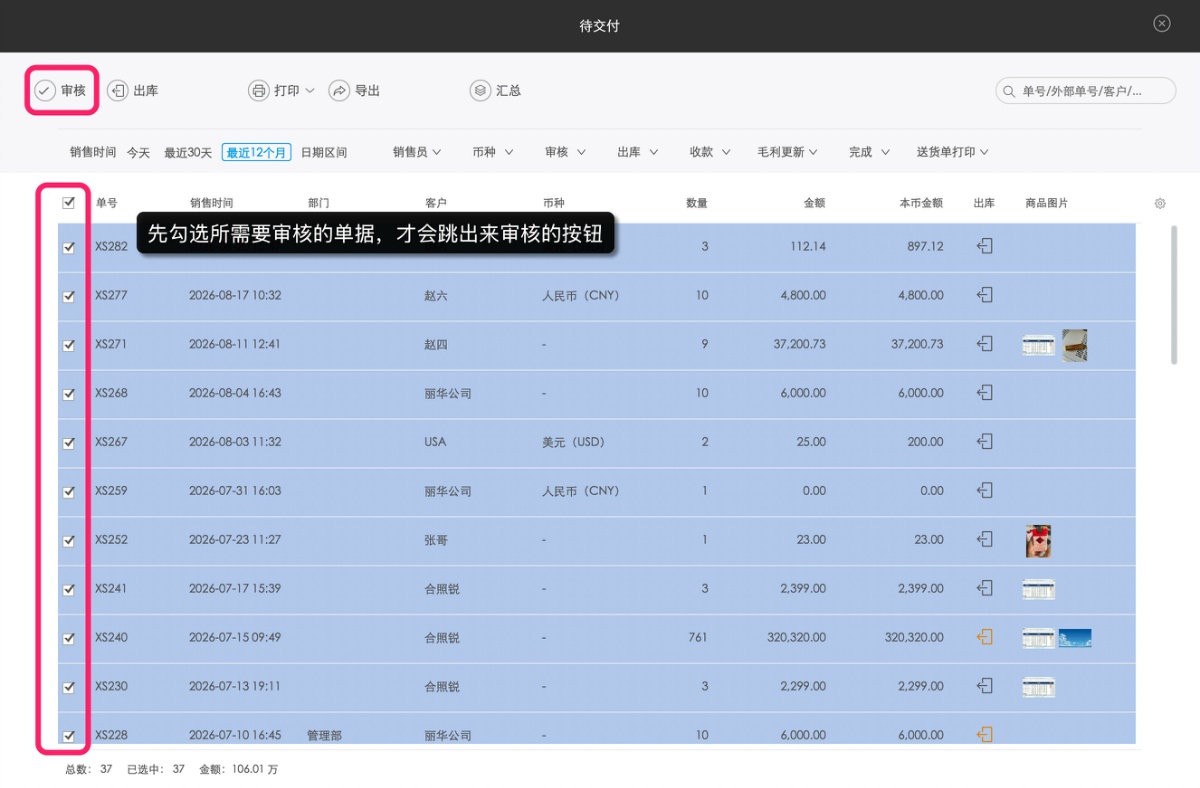This screenshot has width=1200, height=788.
Task: Uncheck the XS271 row checkbox
Action: 69,345
